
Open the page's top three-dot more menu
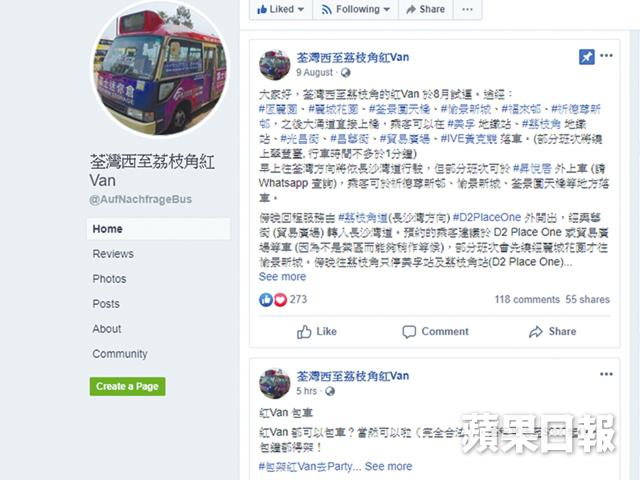(x=467, y=9)
